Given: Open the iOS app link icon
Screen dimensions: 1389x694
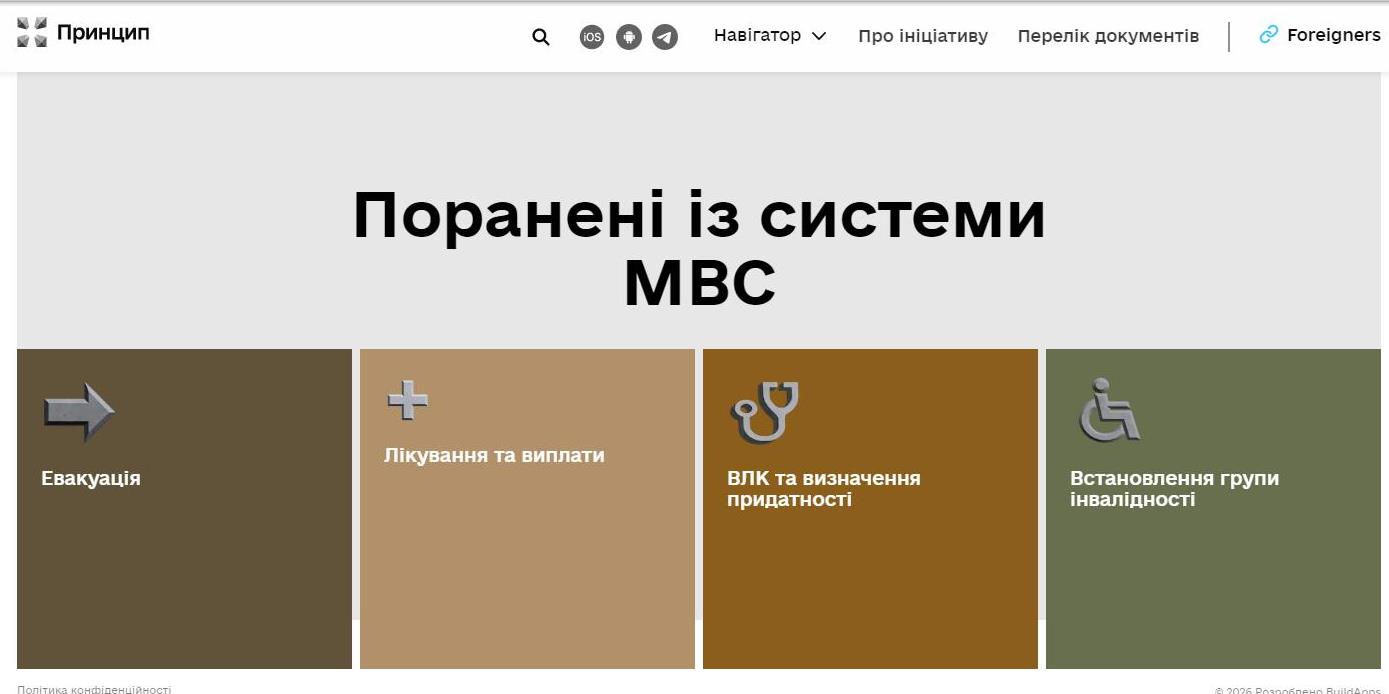Looking at the screenshot, I should [x=592, y=37].
